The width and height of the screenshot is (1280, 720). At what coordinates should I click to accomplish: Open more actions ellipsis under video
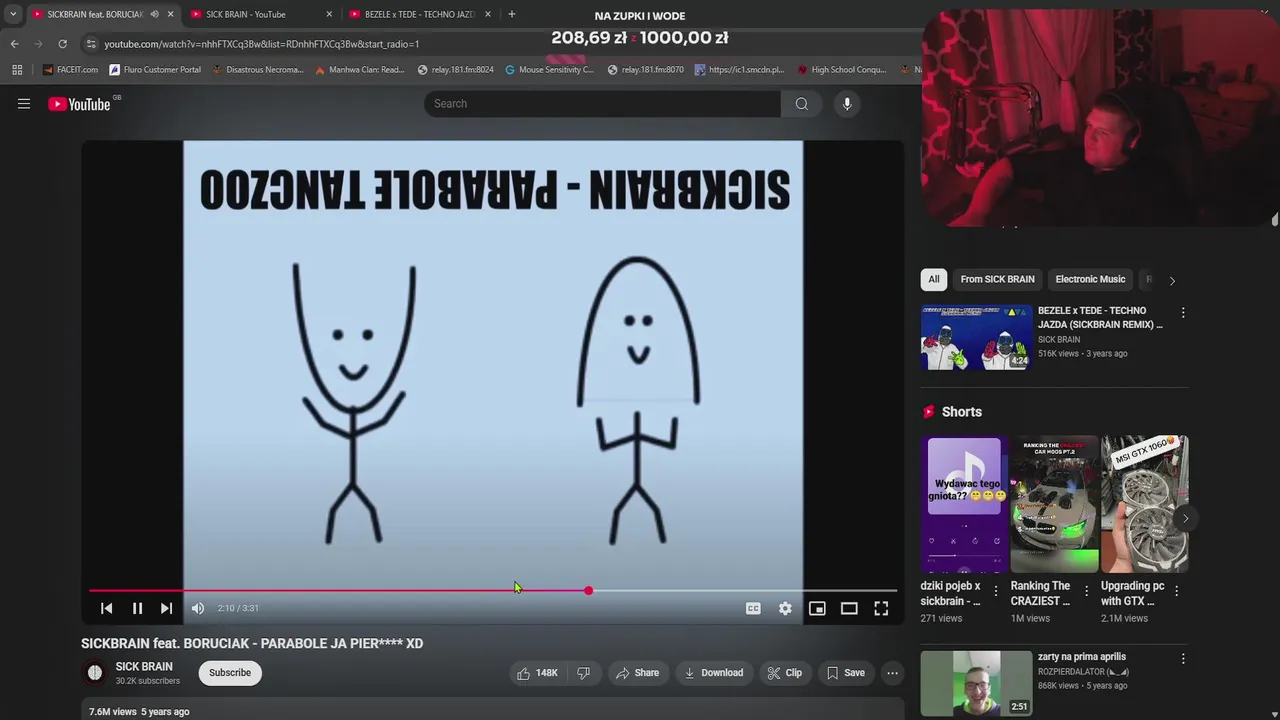click(892, 673)
